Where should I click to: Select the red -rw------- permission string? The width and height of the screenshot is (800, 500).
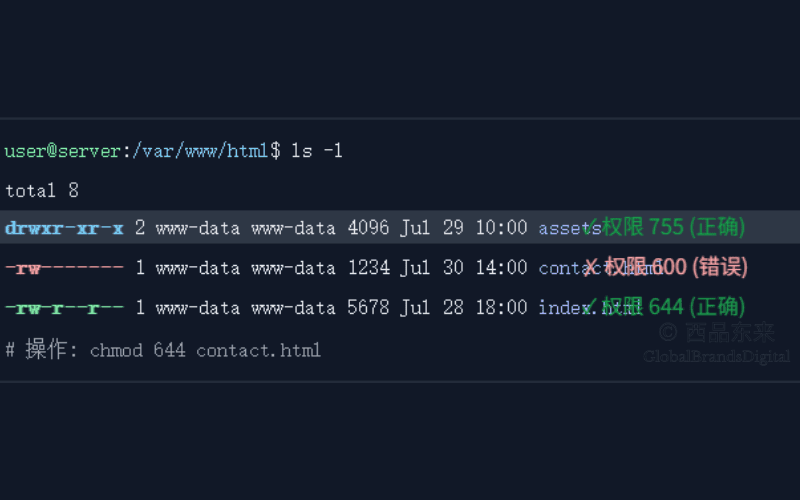[x=64, y=267]
